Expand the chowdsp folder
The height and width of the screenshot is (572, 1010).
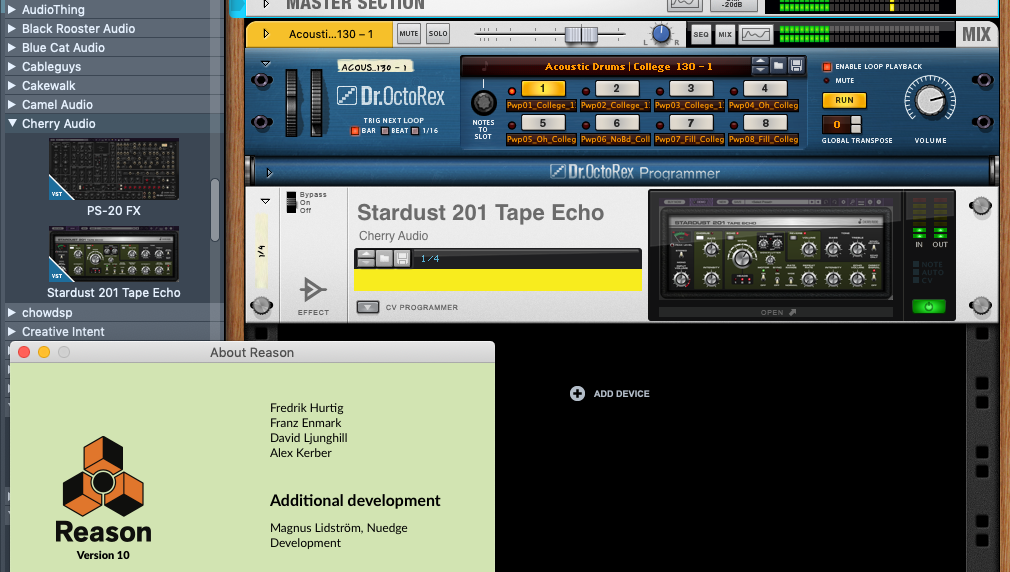(12, 312)
